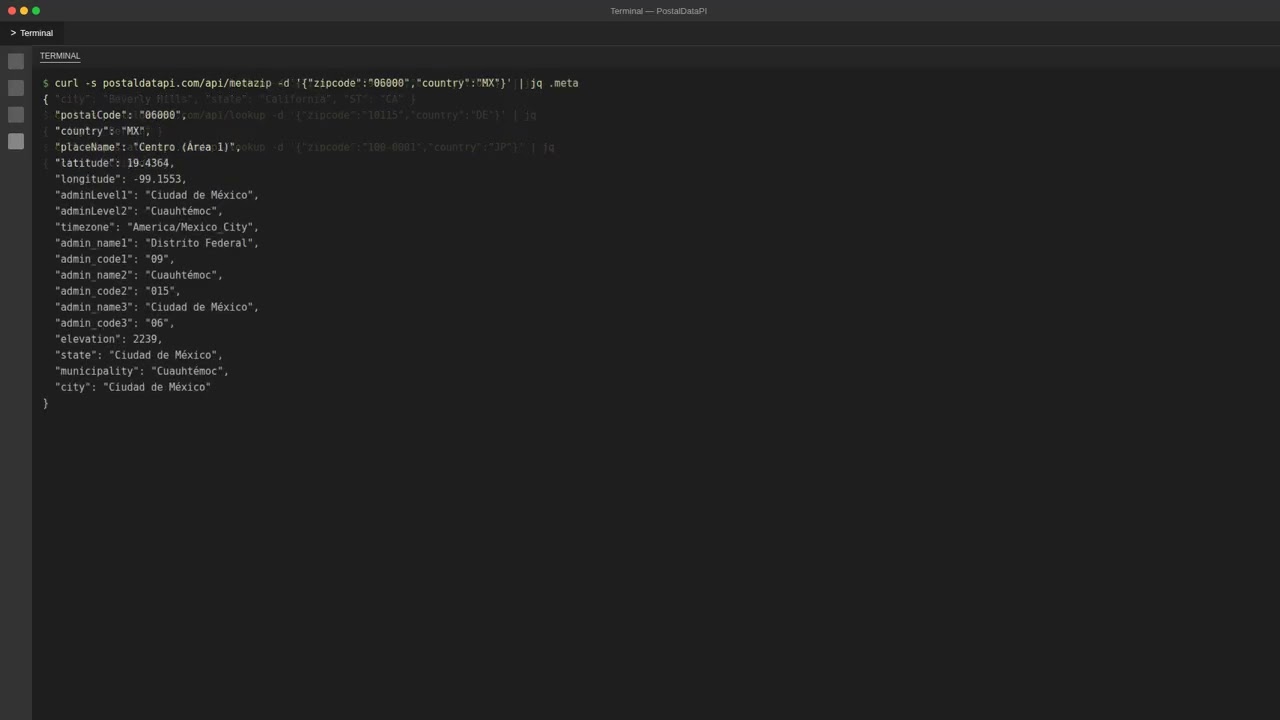Image resolution: width=1280 pixels, height=720 pixels.
Task: Select the "adminLevel1": "Ciudad de México" line
Action: 157,195
